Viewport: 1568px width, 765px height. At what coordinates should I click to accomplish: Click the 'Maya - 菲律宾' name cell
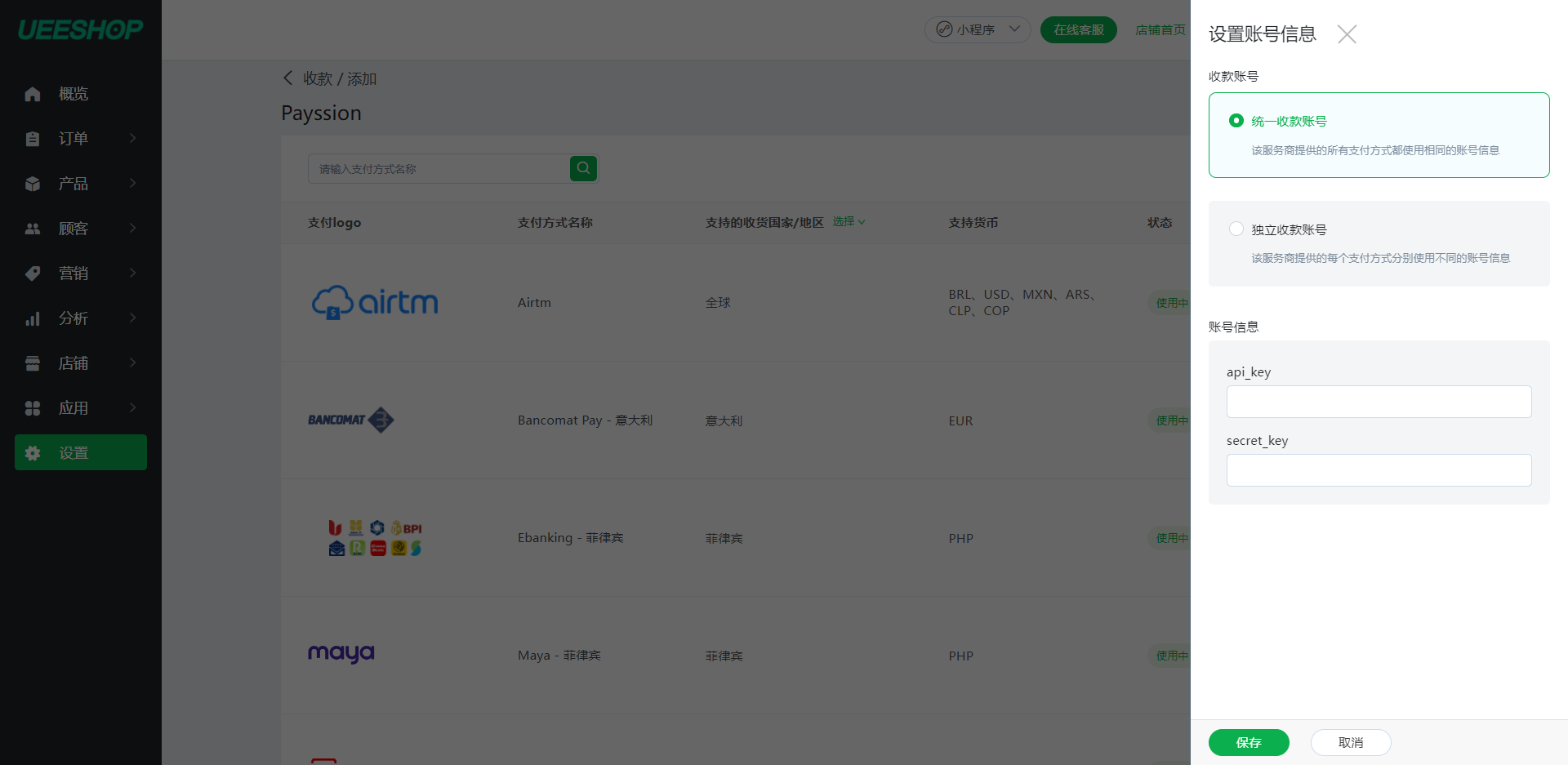pyautogui.click(x=559, y=655)
